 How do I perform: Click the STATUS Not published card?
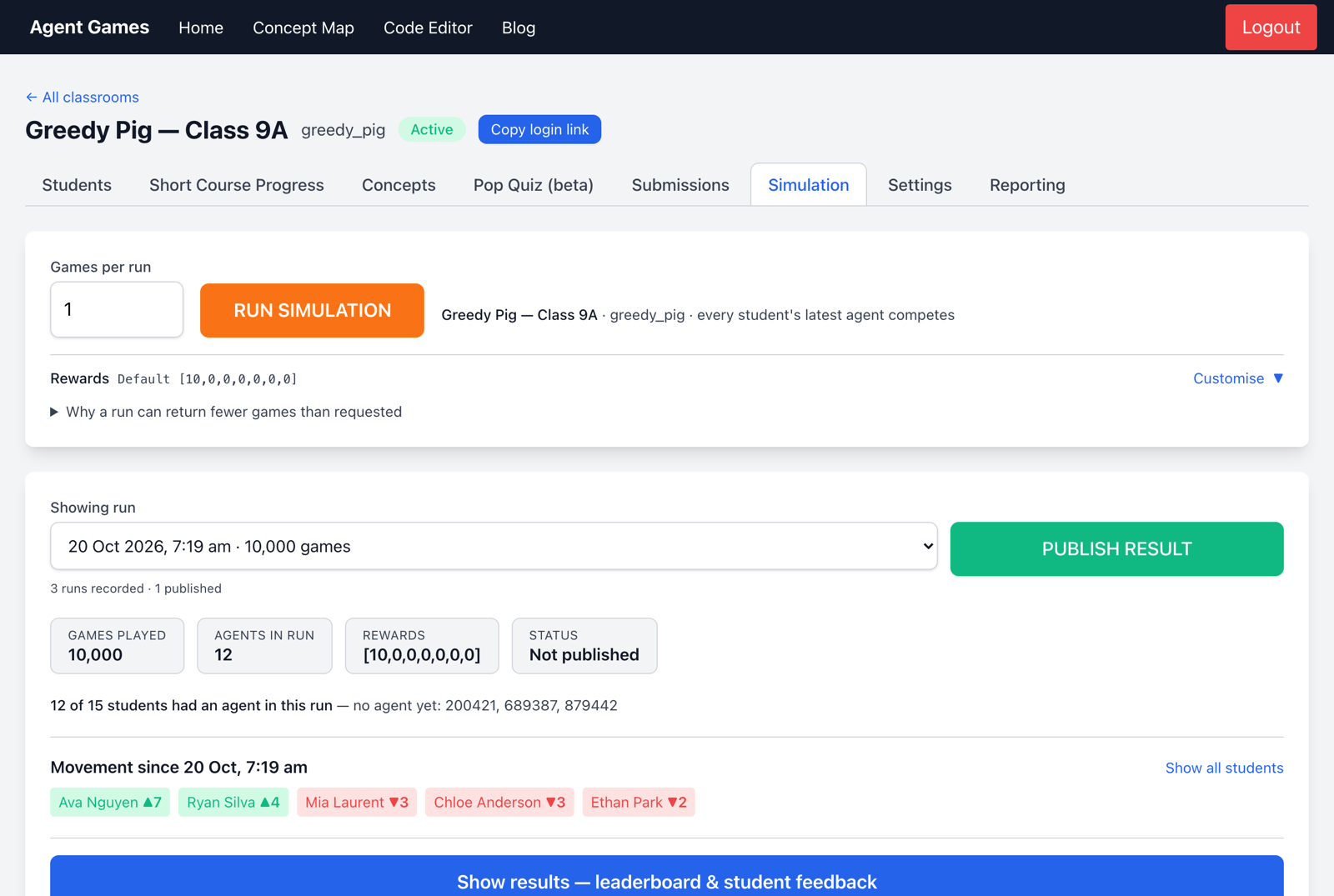(x=584, y=645)
